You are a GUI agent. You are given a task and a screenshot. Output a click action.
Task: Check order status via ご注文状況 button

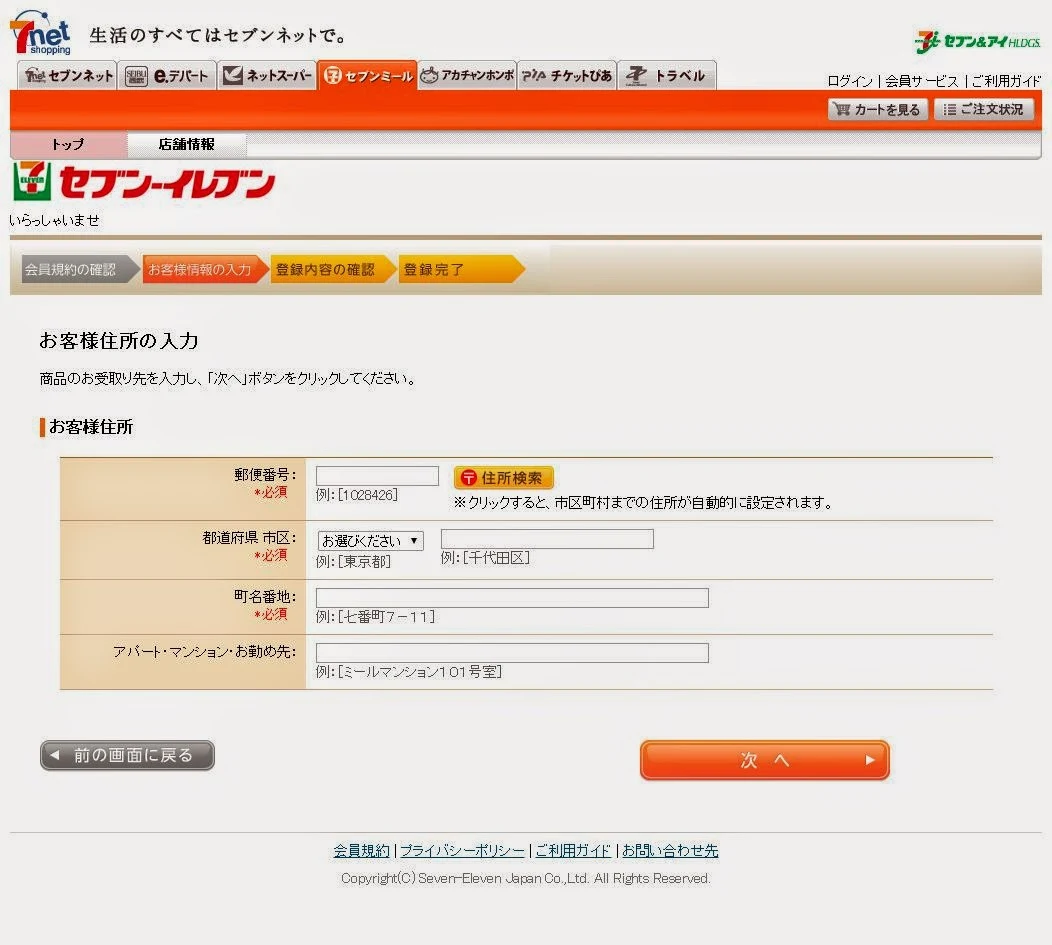(983, 110)
